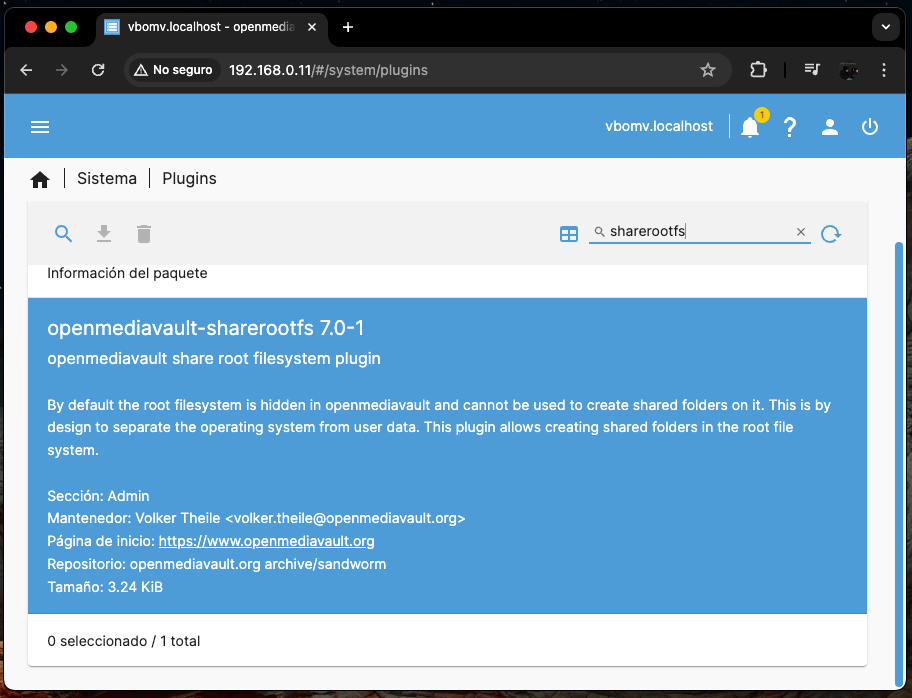The image size is (912, 698).
Task: Open the browser profile avatar
Action: click(x=849, y=70)
